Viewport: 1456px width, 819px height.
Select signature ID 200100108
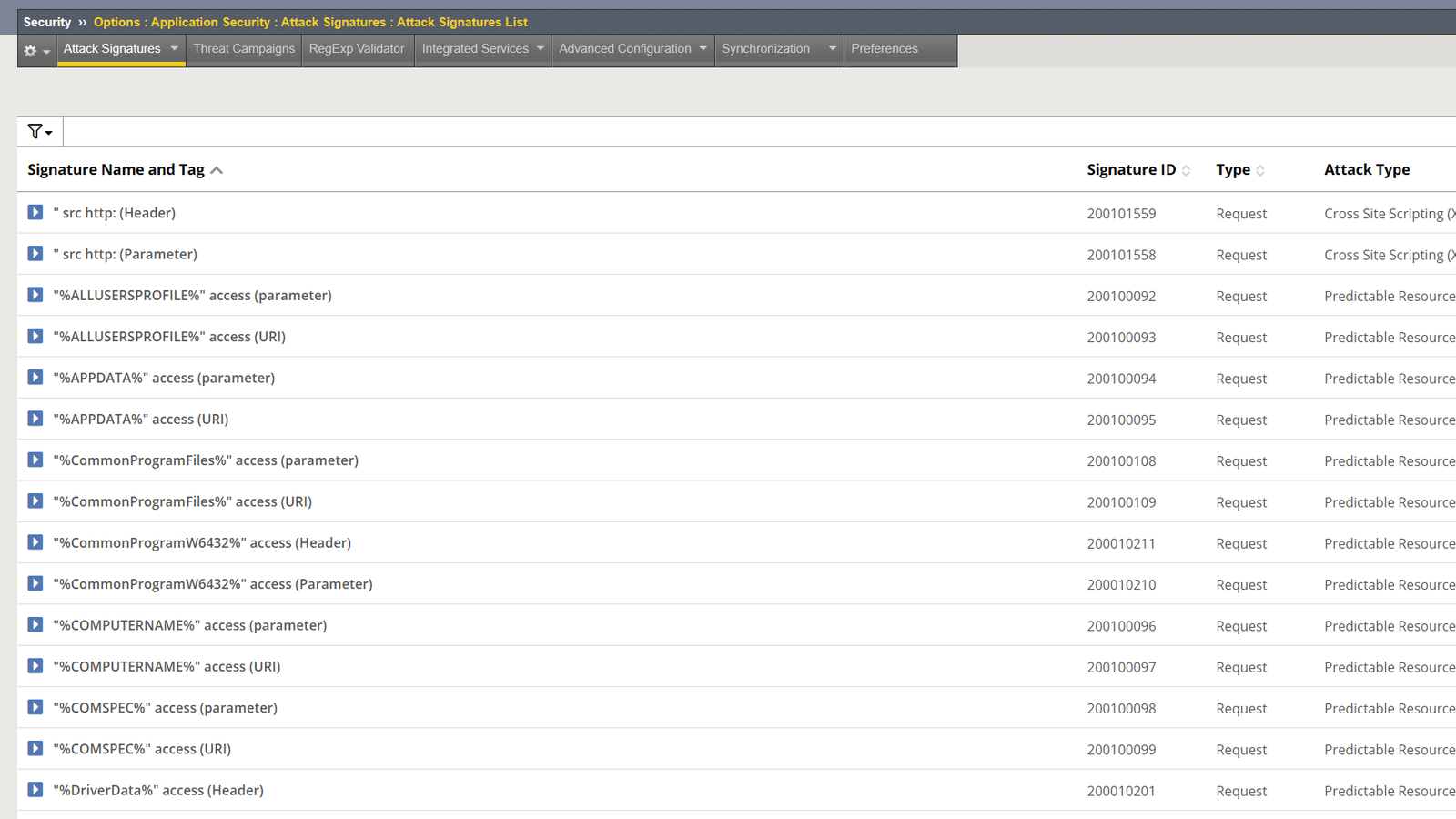tap(1121, 461)
